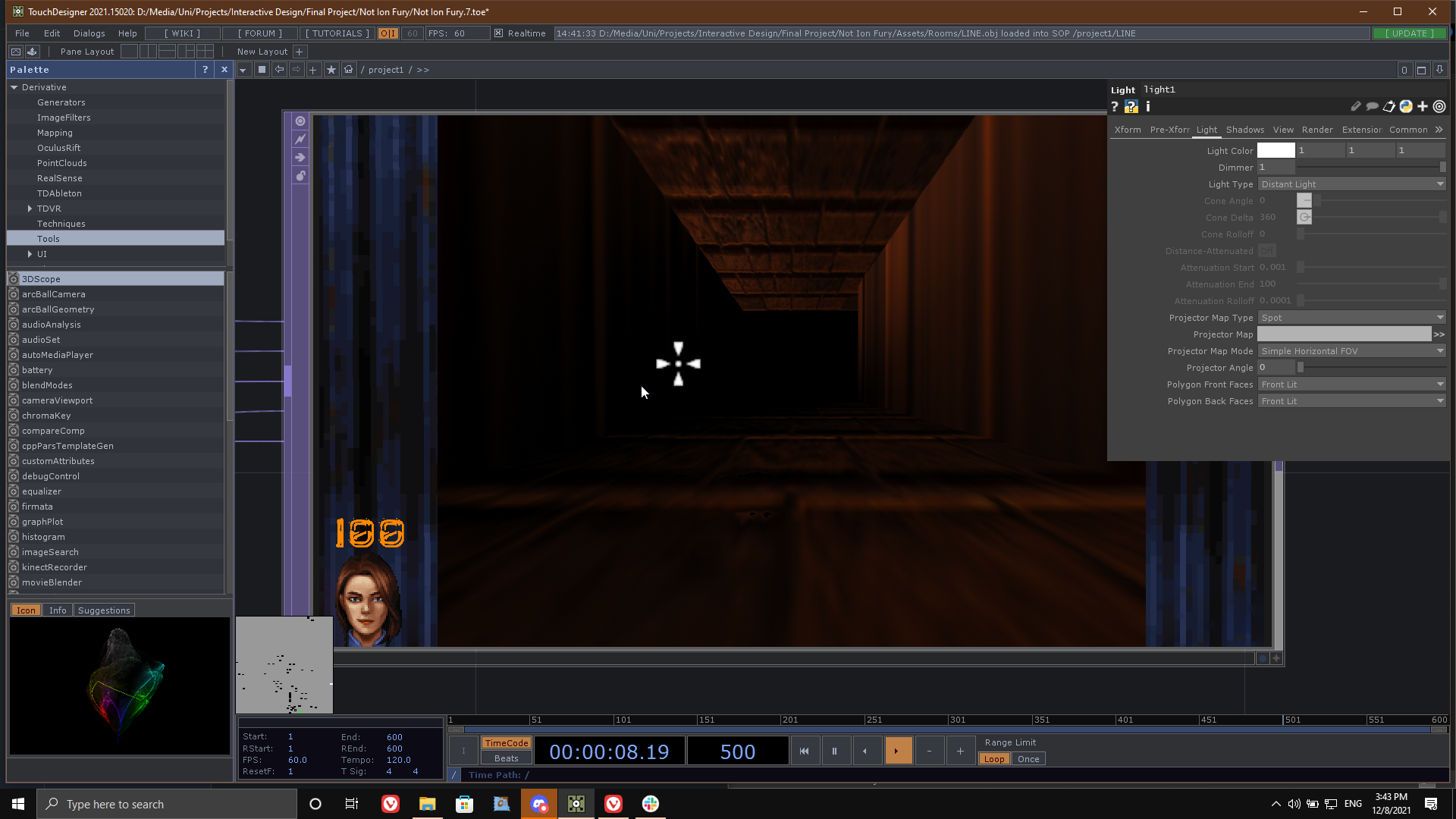
Task: Toggle Distance-Attenuated off switch
Action: 1266,251
